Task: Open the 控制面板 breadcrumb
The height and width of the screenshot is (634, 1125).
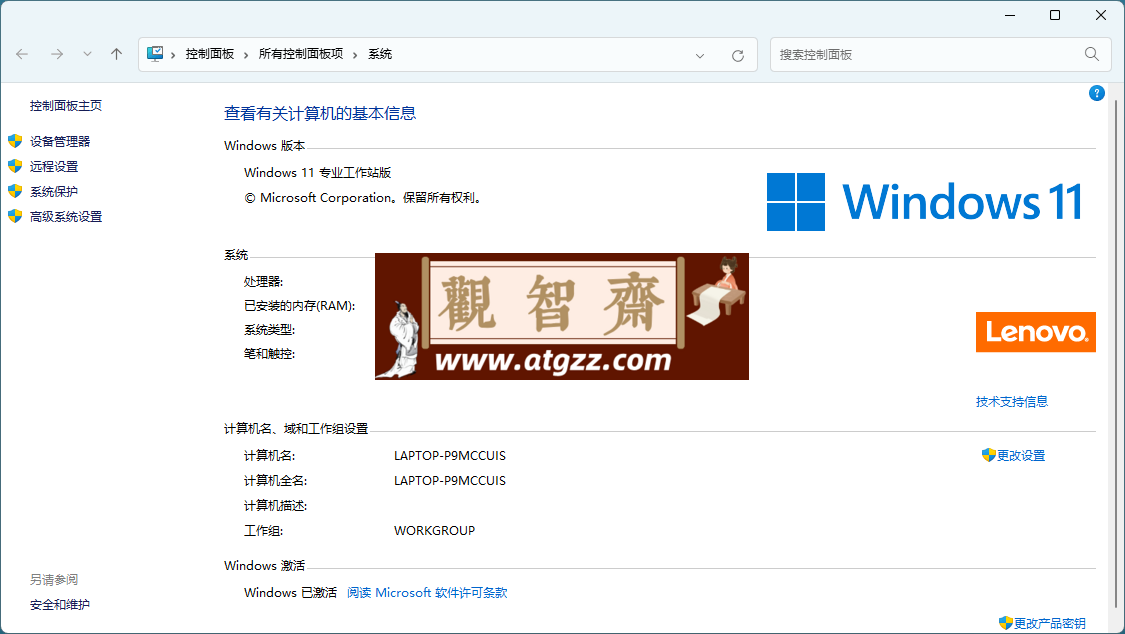Action: pos(210,55)
